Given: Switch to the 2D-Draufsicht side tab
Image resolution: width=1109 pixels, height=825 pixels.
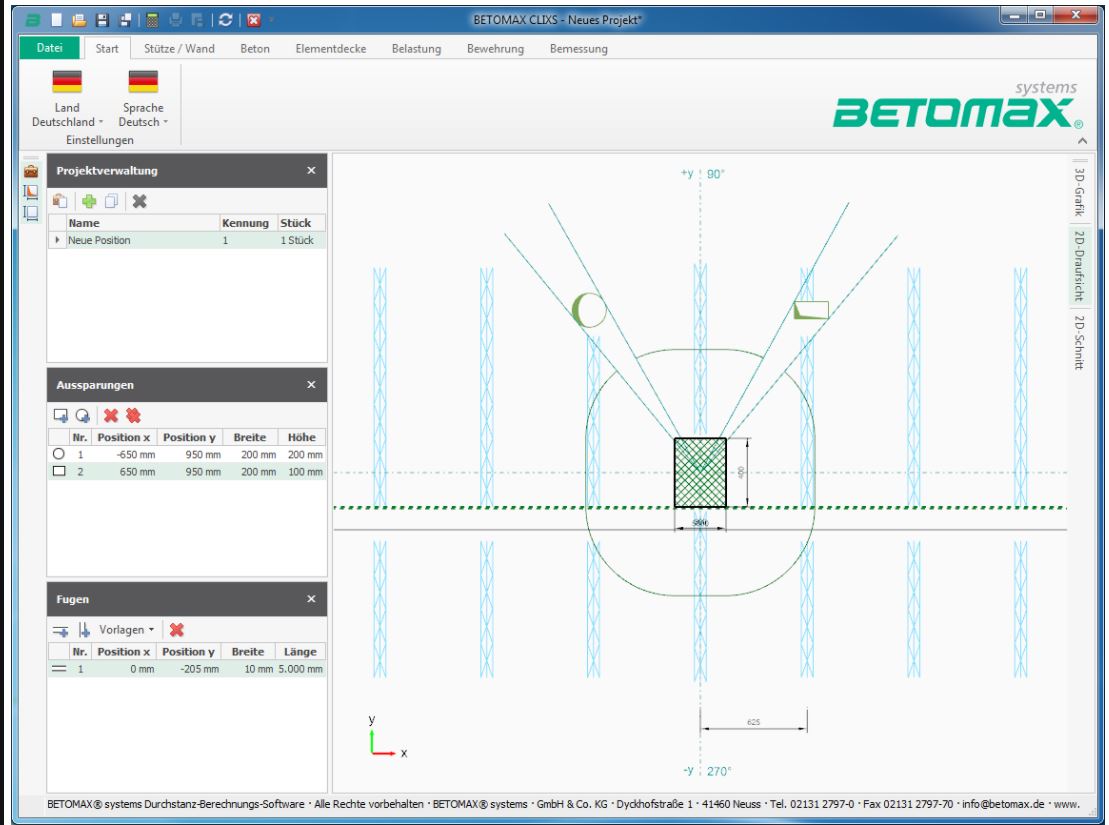Looking at the screenshot, I should [1079, 265].
